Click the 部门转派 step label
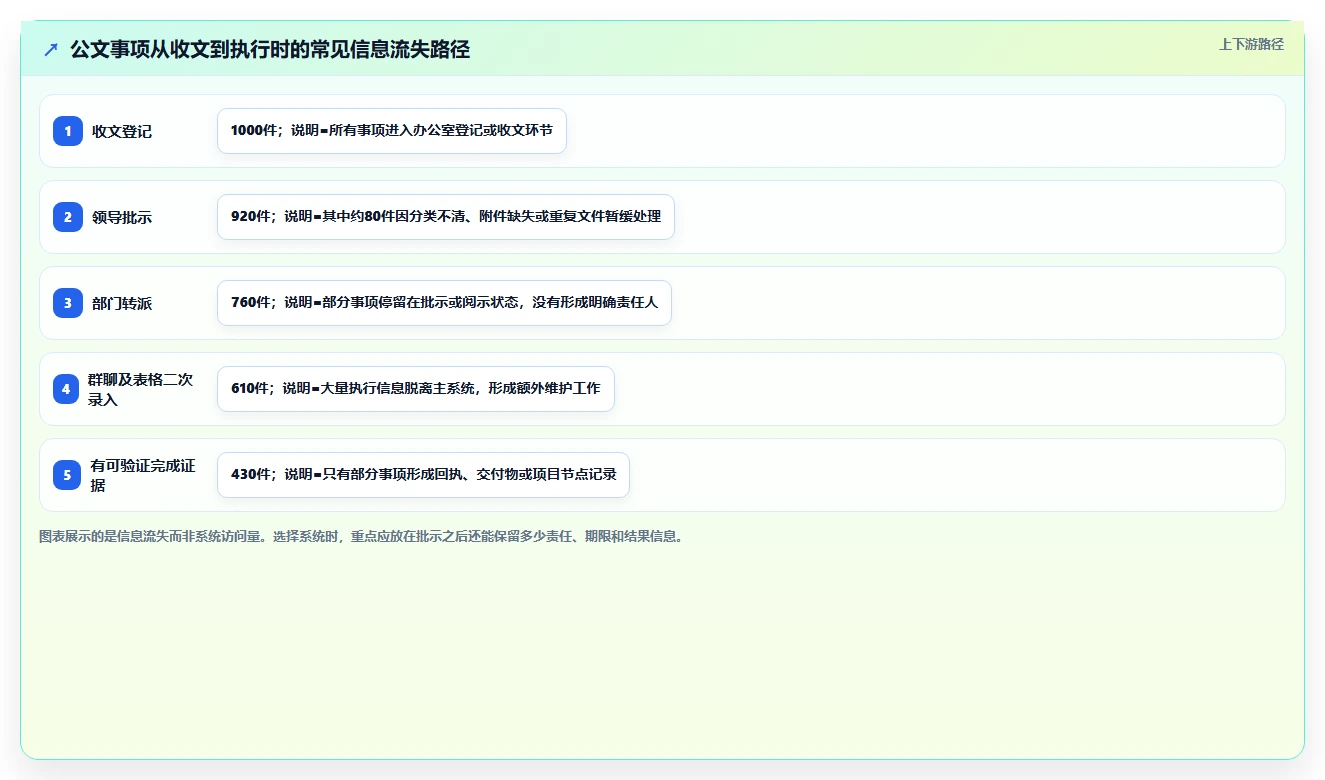The width and height of the screenshot is (1325, 780). click(x=122, y=303)
